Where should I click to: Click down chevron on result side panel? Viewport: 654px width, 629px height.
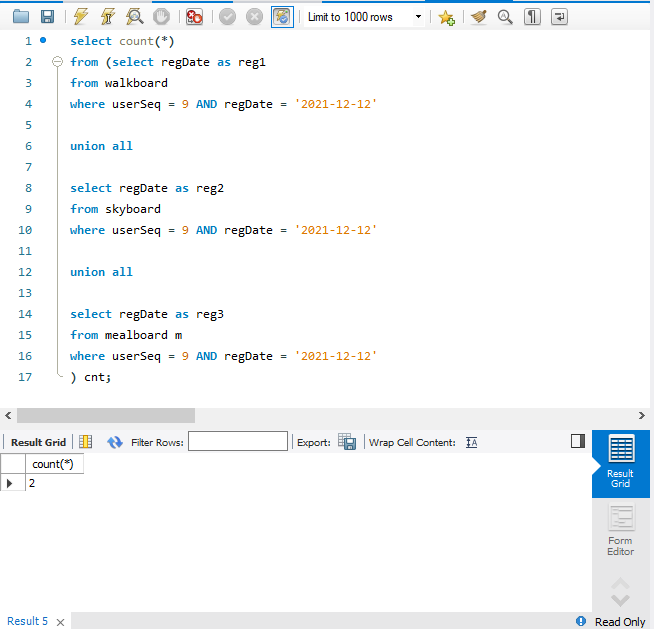620,601
